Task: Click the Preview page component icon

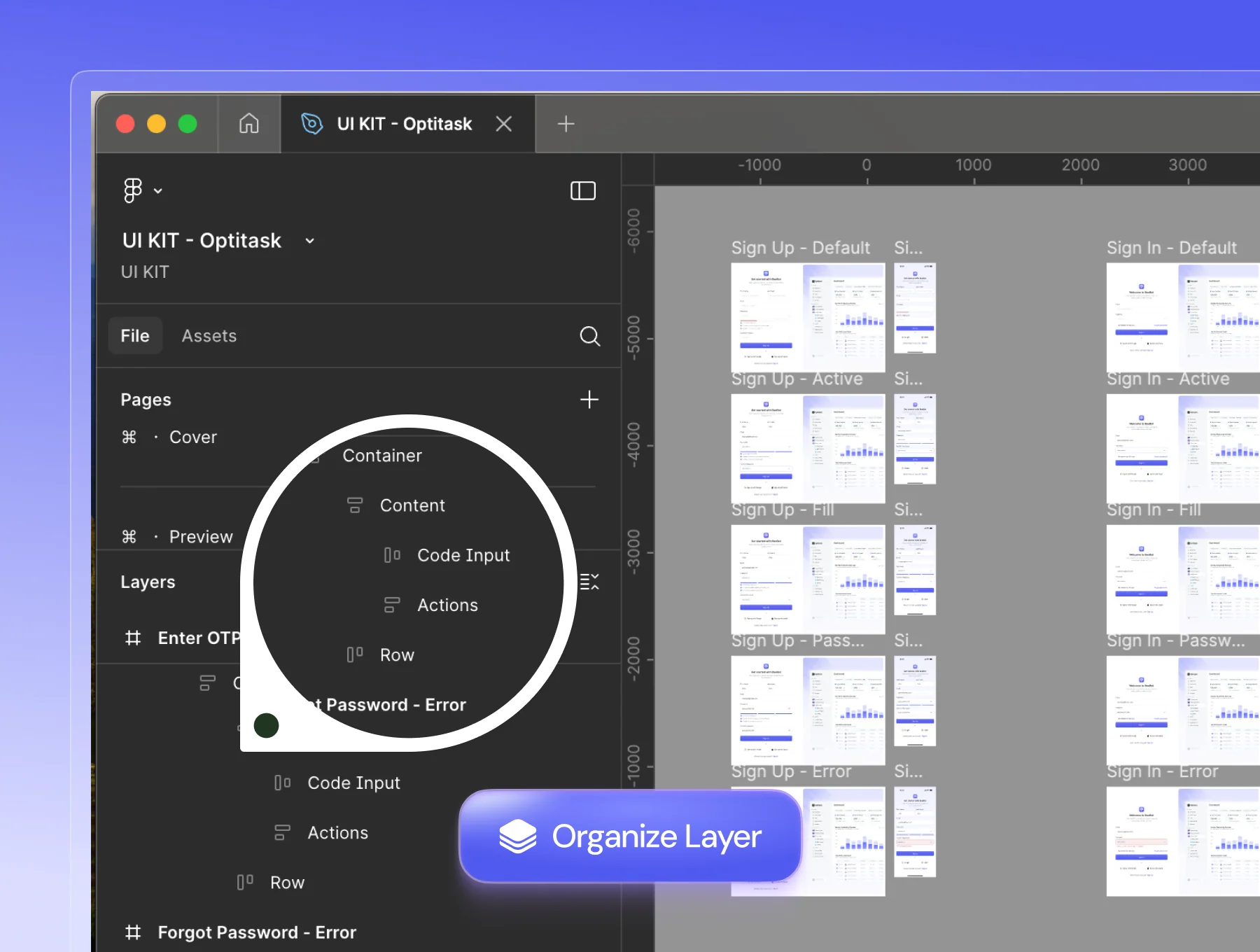Action: coord(129,537)
